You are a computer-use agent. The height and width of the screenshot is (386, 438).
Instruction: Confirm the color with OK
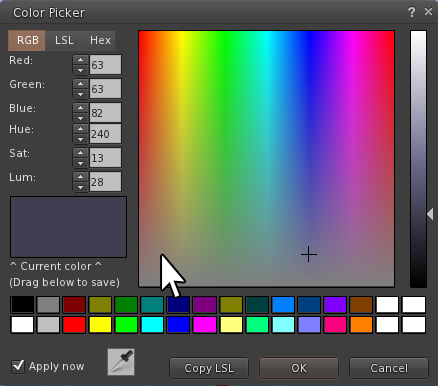299,368
